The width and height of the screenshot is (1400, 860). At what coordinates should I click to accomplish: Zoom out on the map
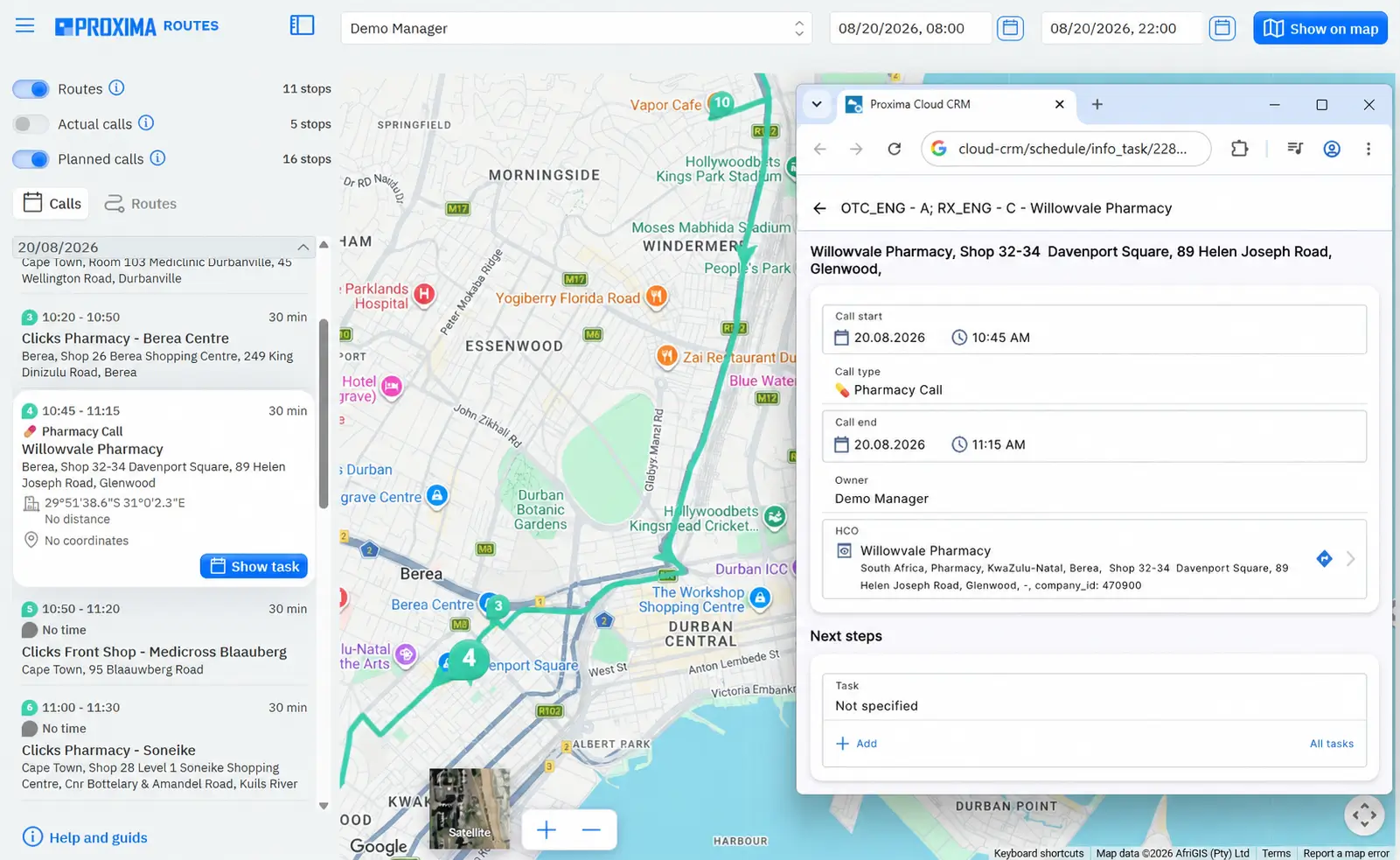[x=591, y=829]
